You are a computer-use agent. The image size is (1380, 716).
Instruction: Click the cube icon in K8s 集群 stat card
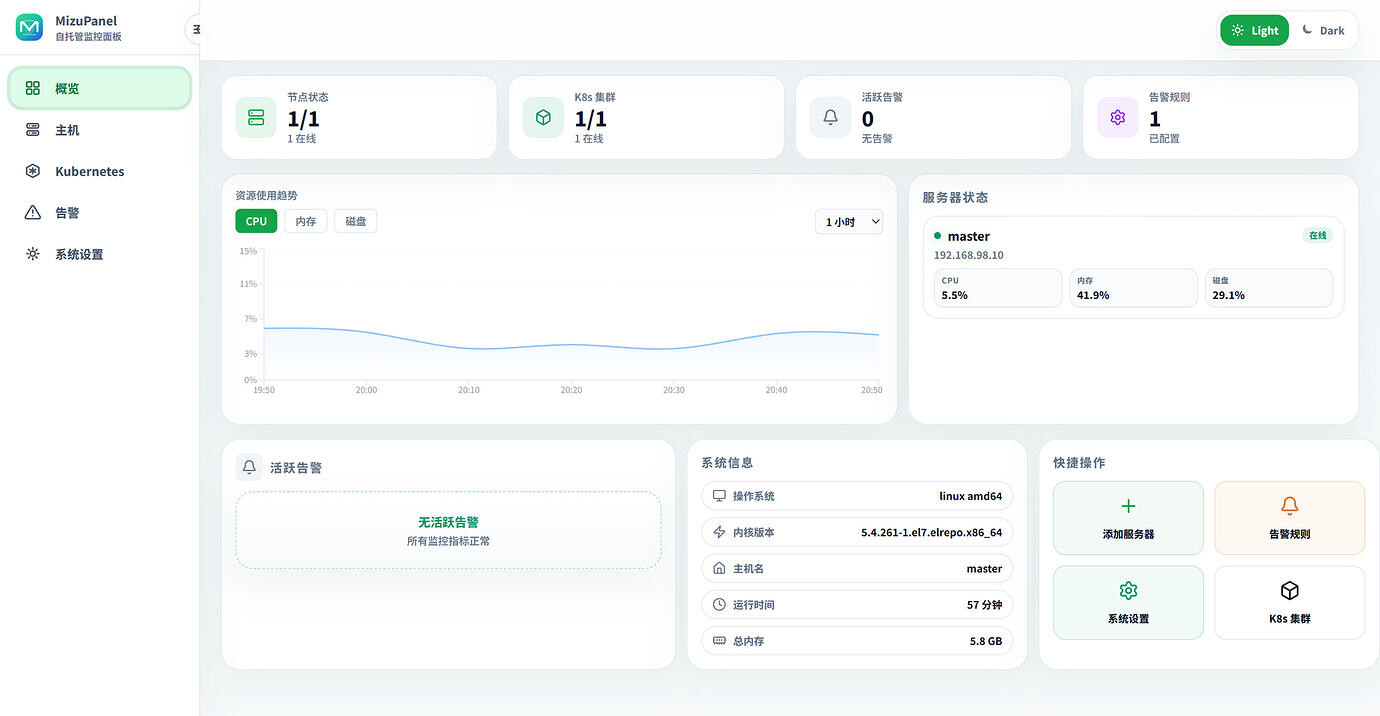click(543, 117)
